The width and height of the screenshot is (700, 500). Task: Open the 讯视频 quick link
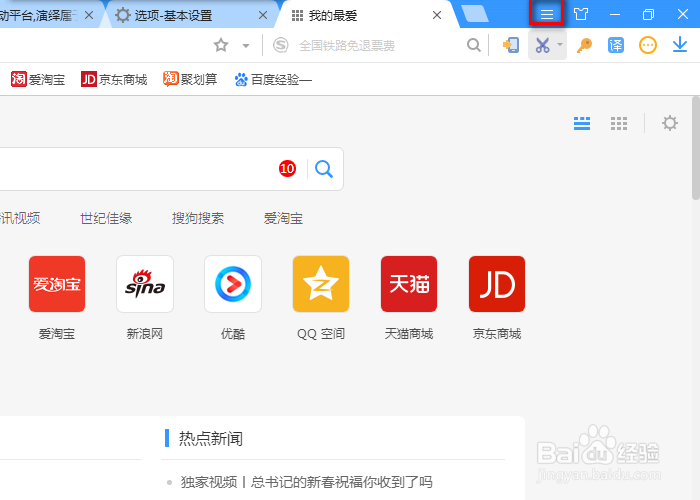pos(20,218)
